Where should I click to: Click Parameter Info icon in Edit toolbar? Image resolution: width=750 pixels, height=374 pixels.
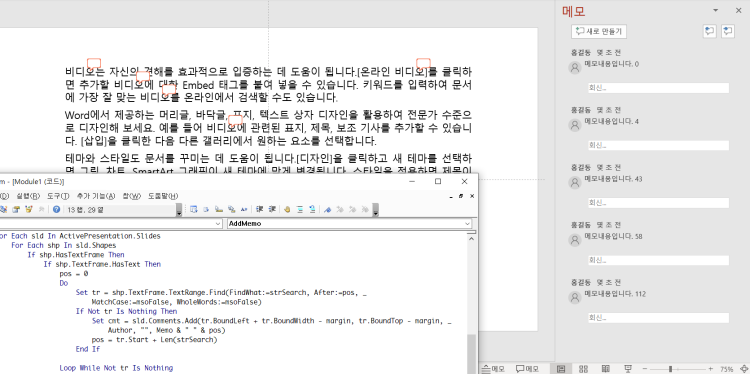point(232,209)
